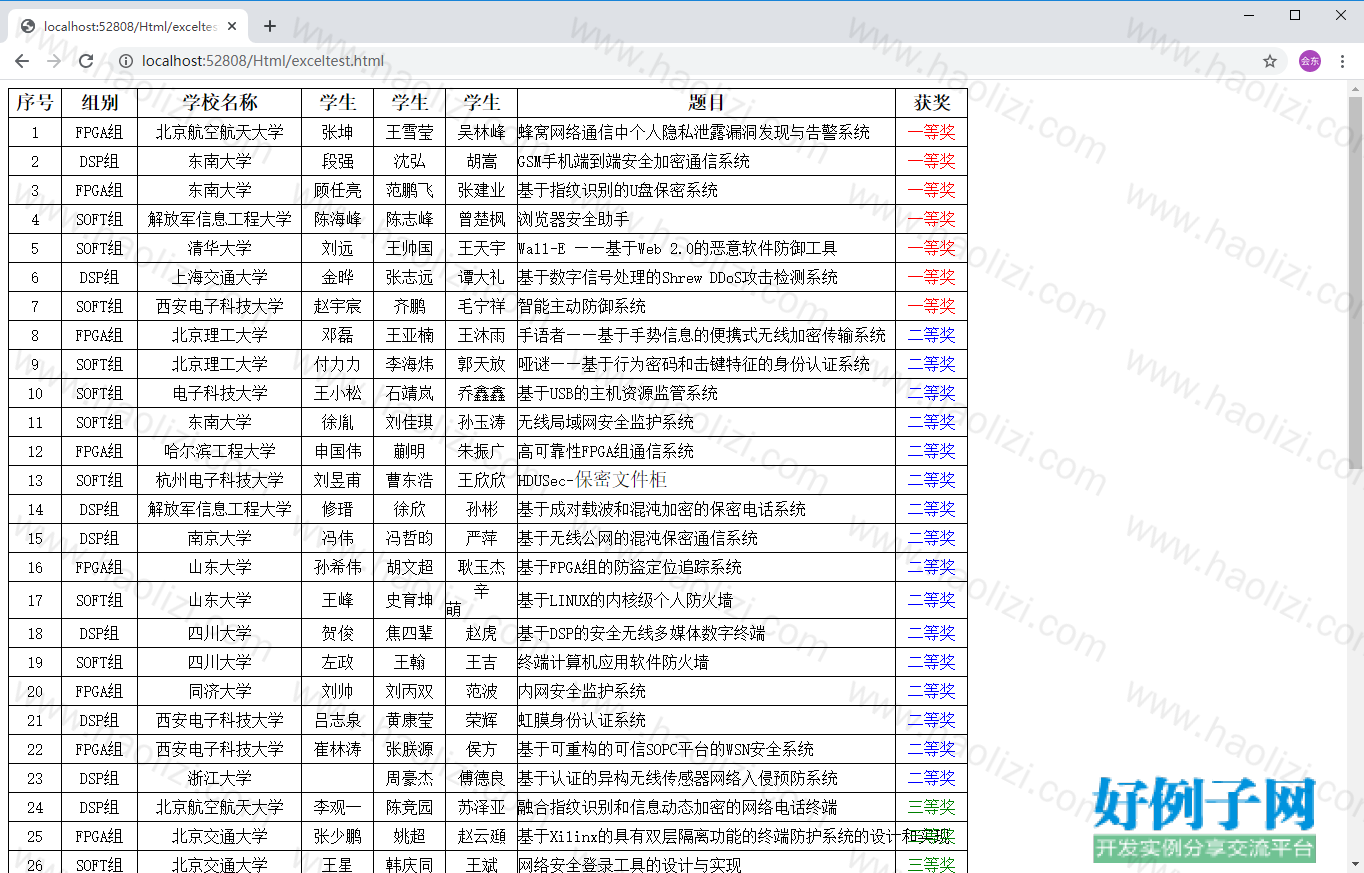The width and height of the screenshot is (1364, 873).
Task: Click 浙江大学 cell
Action: tap(220, 778)
